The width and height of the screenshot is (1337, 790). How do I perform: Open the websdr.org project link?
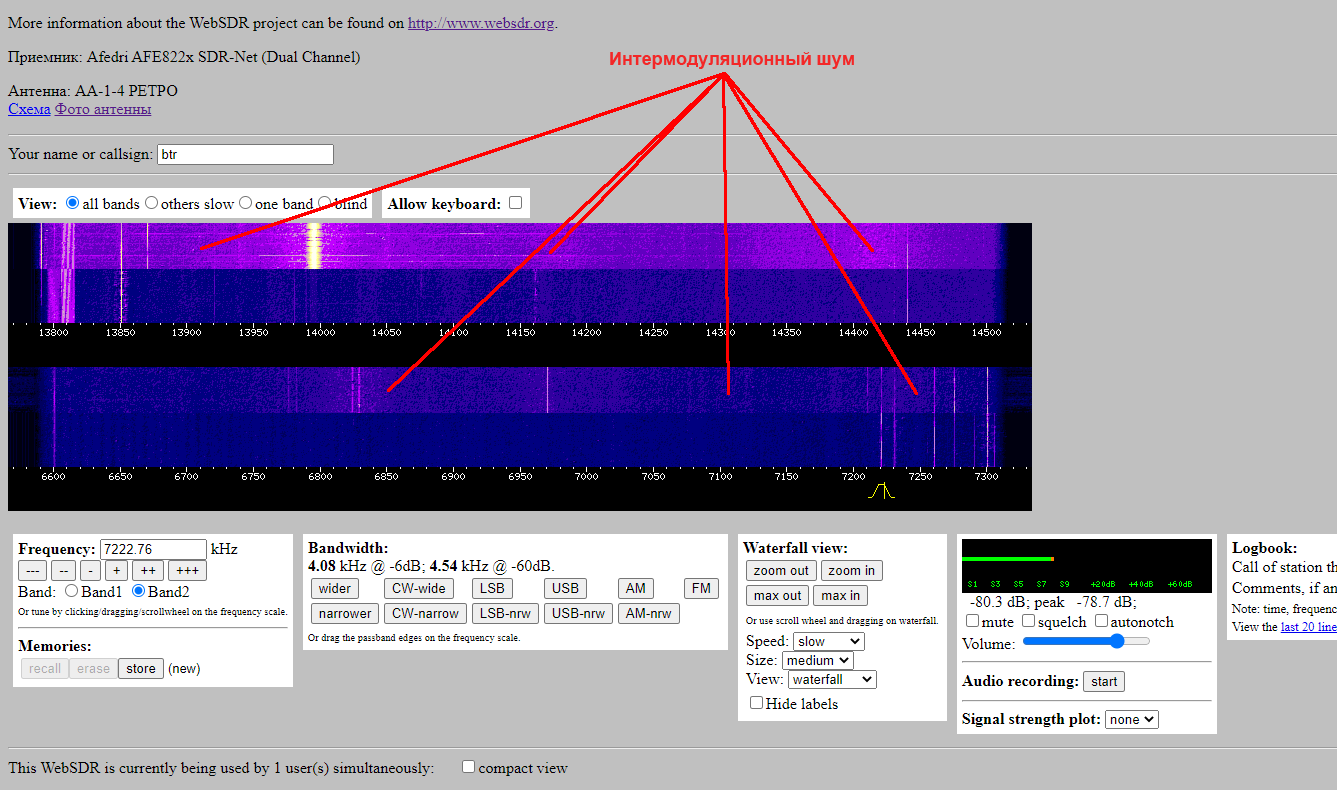[480, 23]
